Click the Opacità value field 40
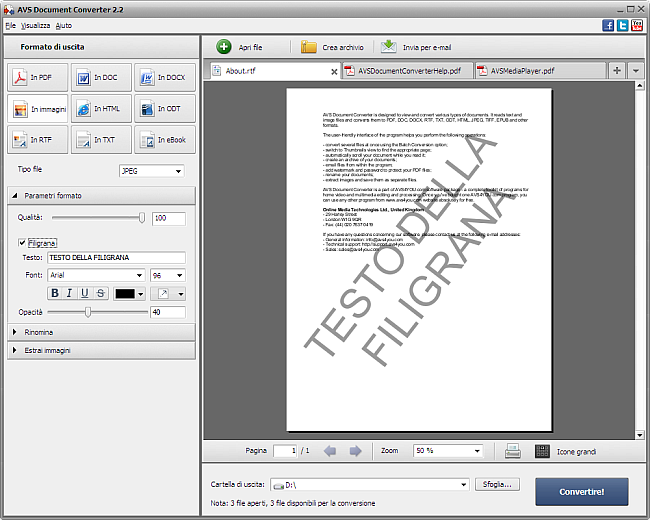The width and height of the screenshot is (650, 520). pos(167,312)
